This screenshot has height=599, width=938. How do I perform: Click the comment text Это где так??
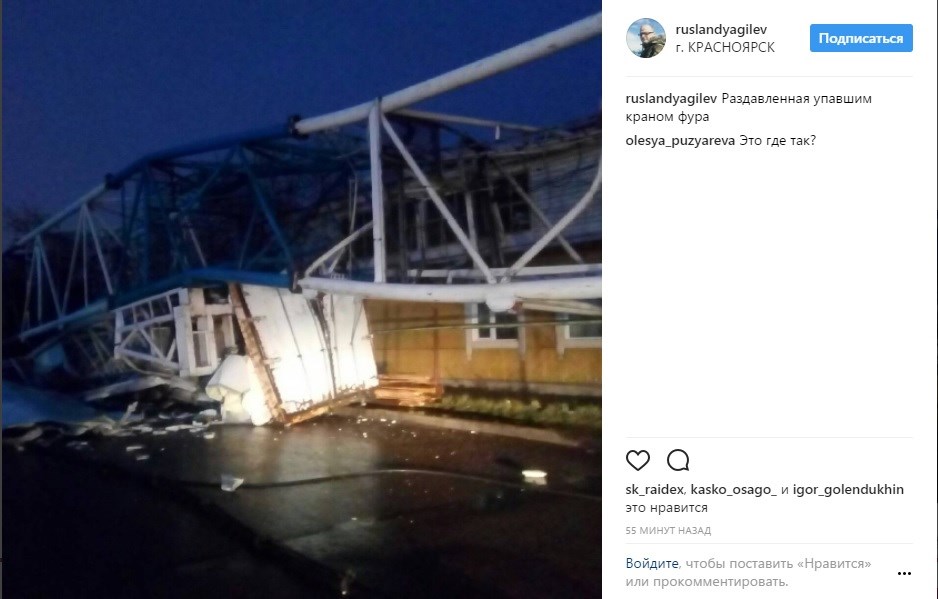coord(778,141)
